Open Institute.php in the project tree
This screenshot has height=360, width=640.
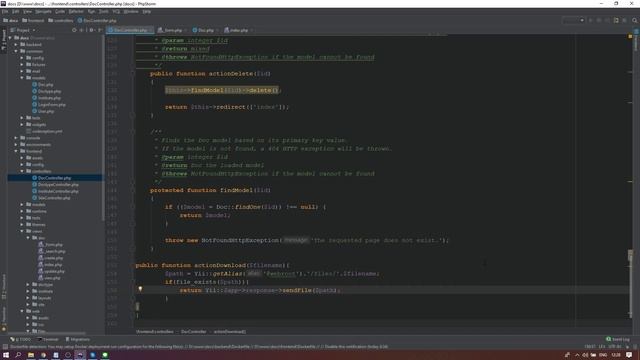(46, 98)
